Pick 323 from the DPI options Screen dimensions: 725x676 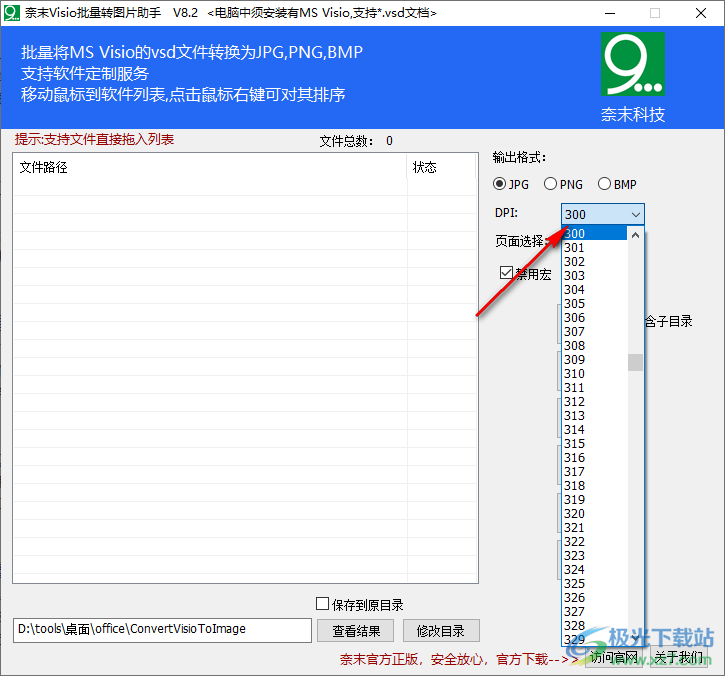click(x=594, y=555)
